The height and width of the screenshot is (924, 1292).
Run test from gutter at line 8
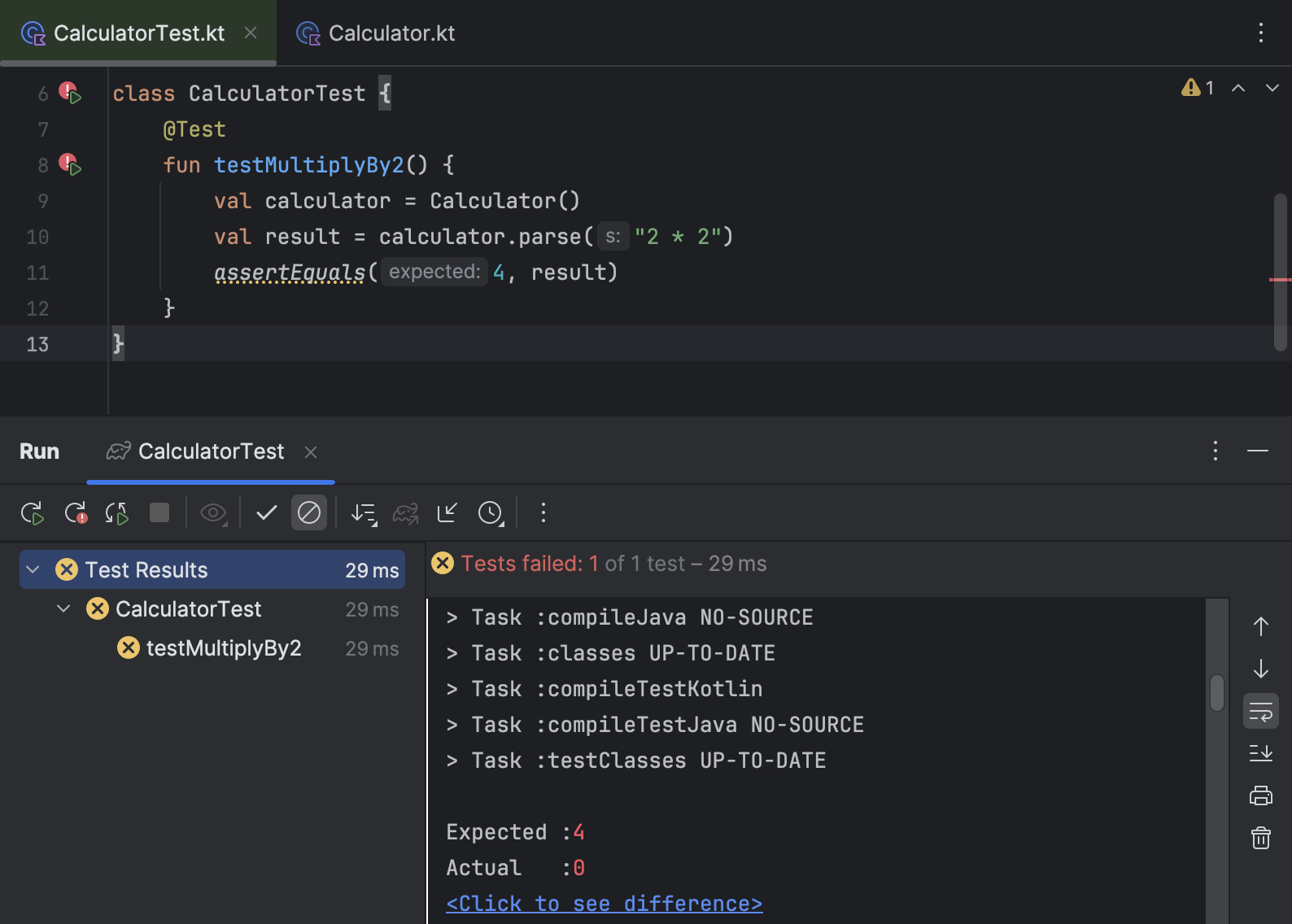click(71, 165)
